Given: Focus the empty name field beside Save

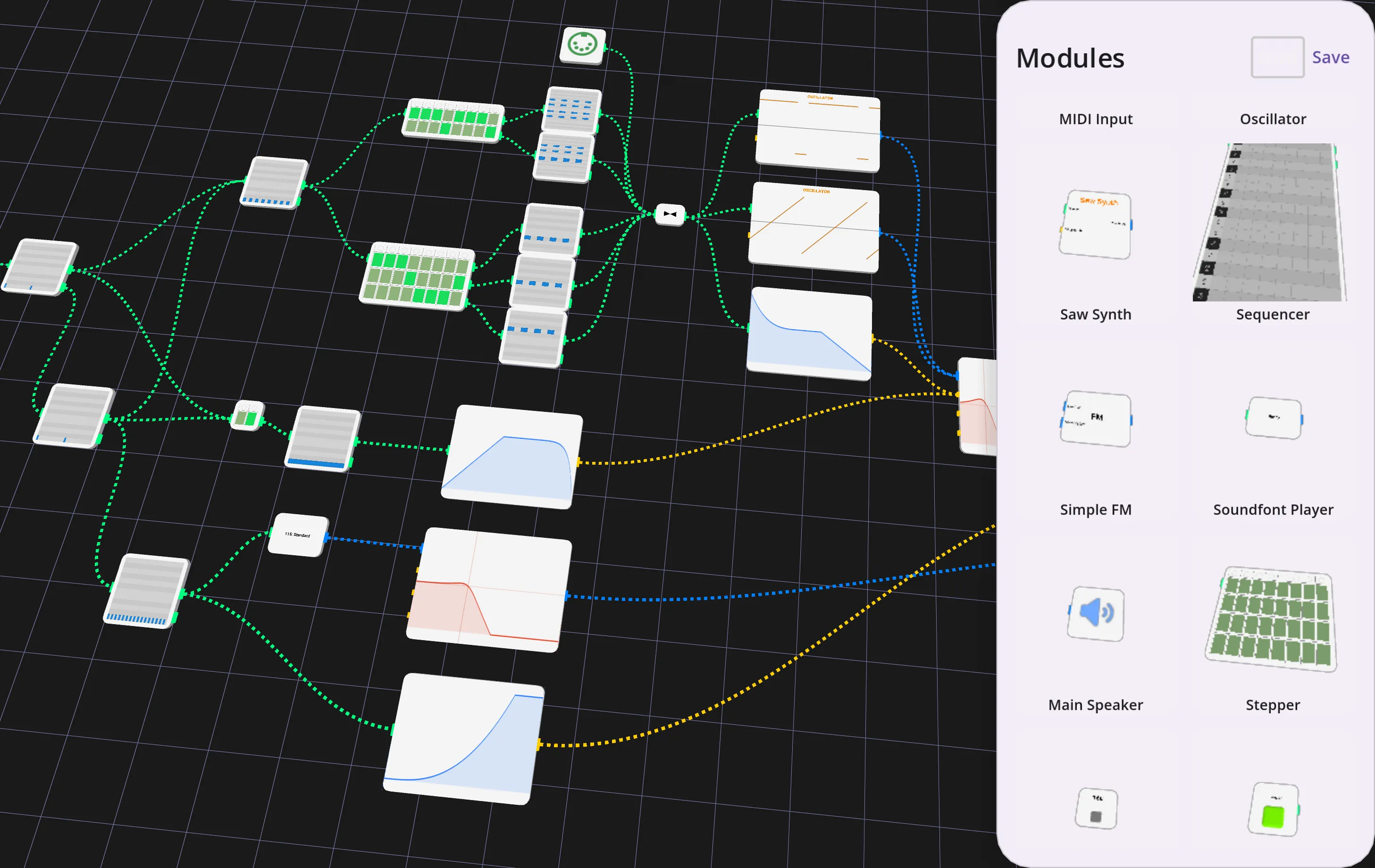Looking at the screenshot, I should point(1277,57).
